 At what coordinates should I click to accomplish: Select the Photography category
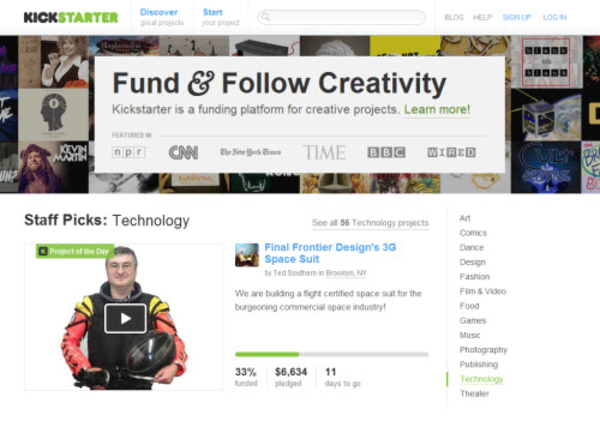tap(483, 350)
